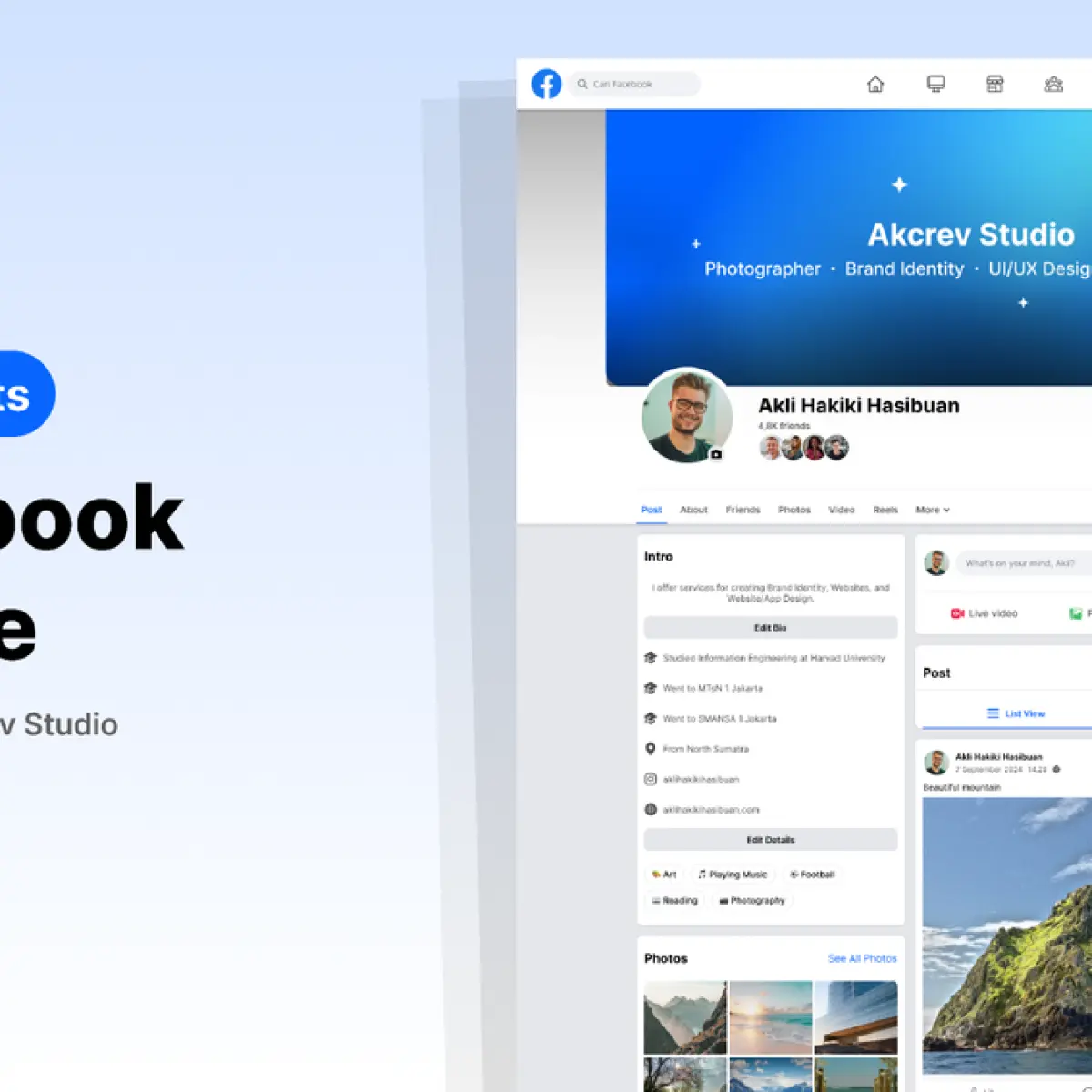Switch to the Video tab
This screenshot has width=1092, height=1092.
(842, 510)
